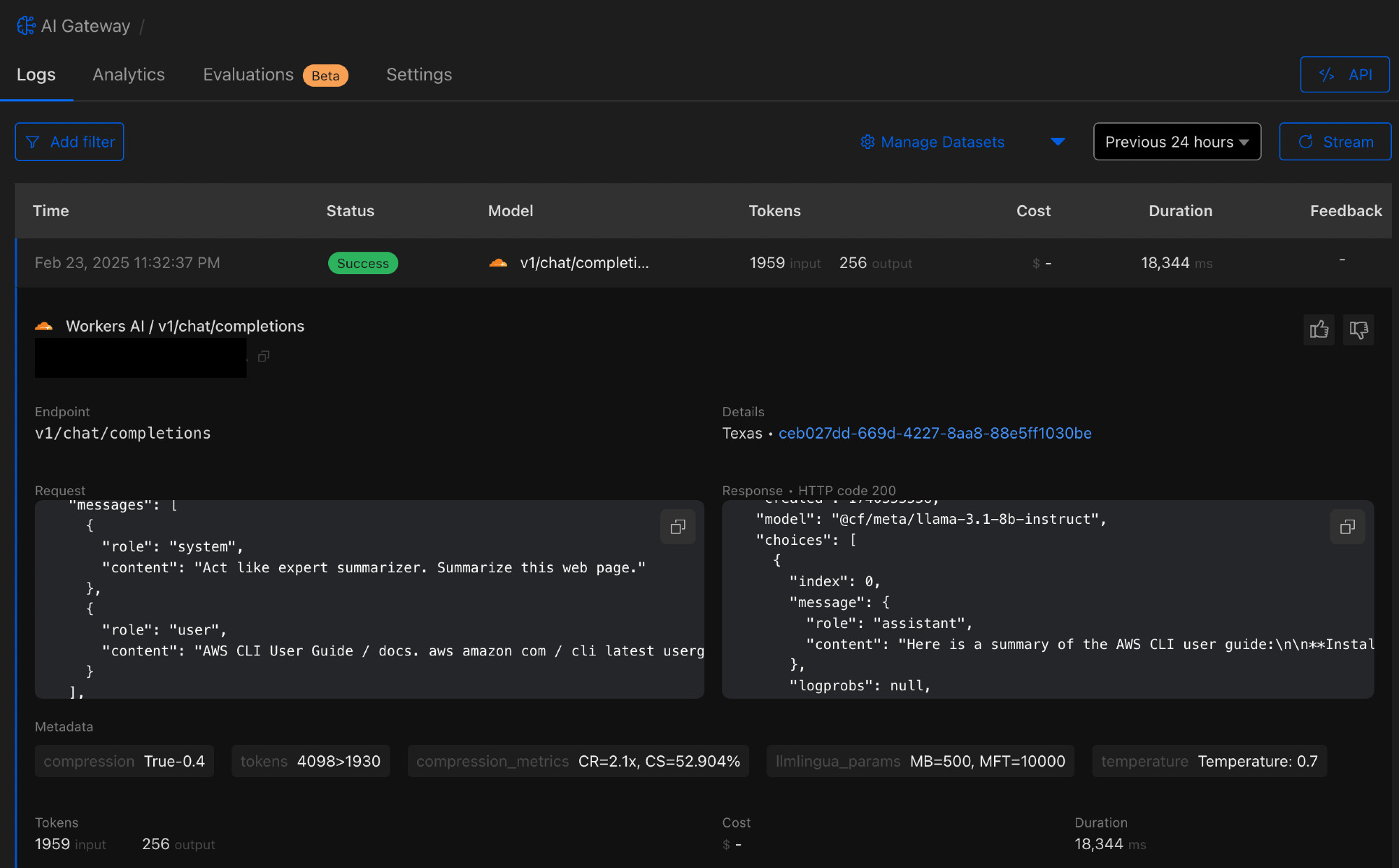Image resolution: width=1399 pixels, height=868 pixels.
Task: Give thumbs down feedback
Action: tap(1358, 330)
